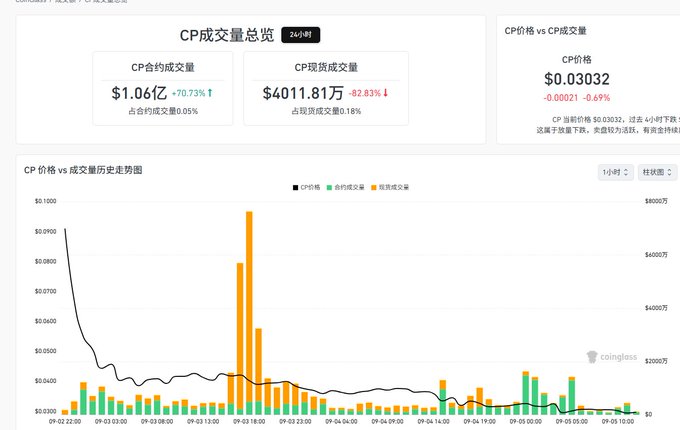Click the 09-03 03:00 x-axis label

click(x=111, y=421)
